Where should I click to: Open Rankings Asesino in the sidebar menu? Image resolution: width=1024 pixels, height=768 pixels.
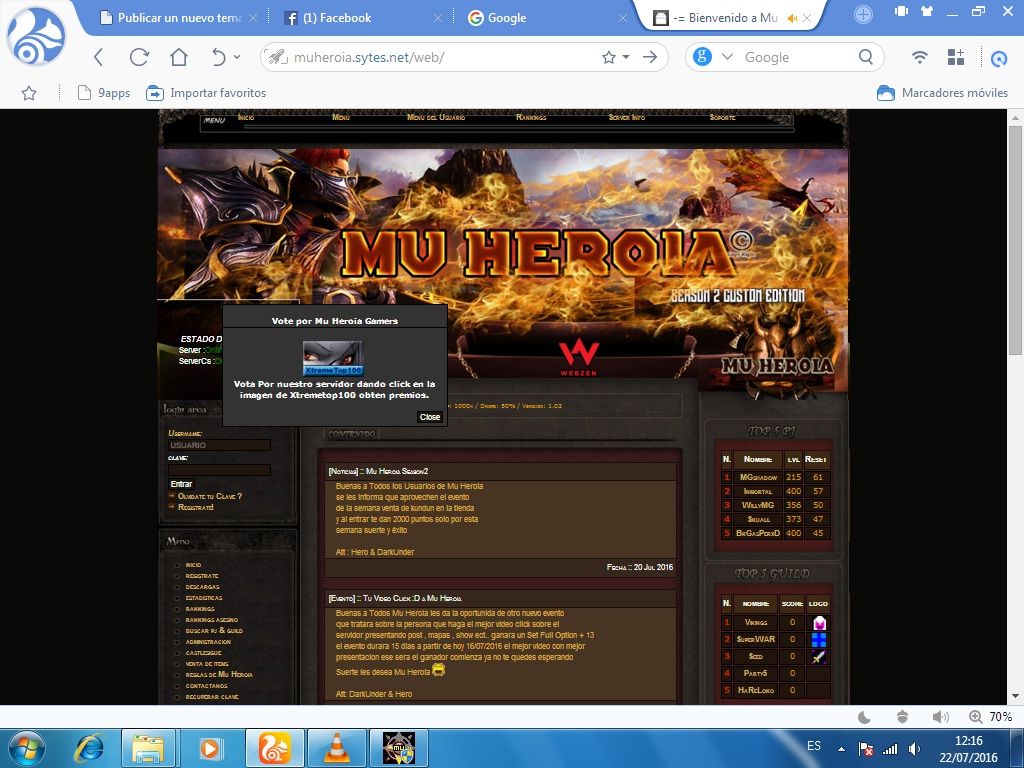click(x=212, y=620)
